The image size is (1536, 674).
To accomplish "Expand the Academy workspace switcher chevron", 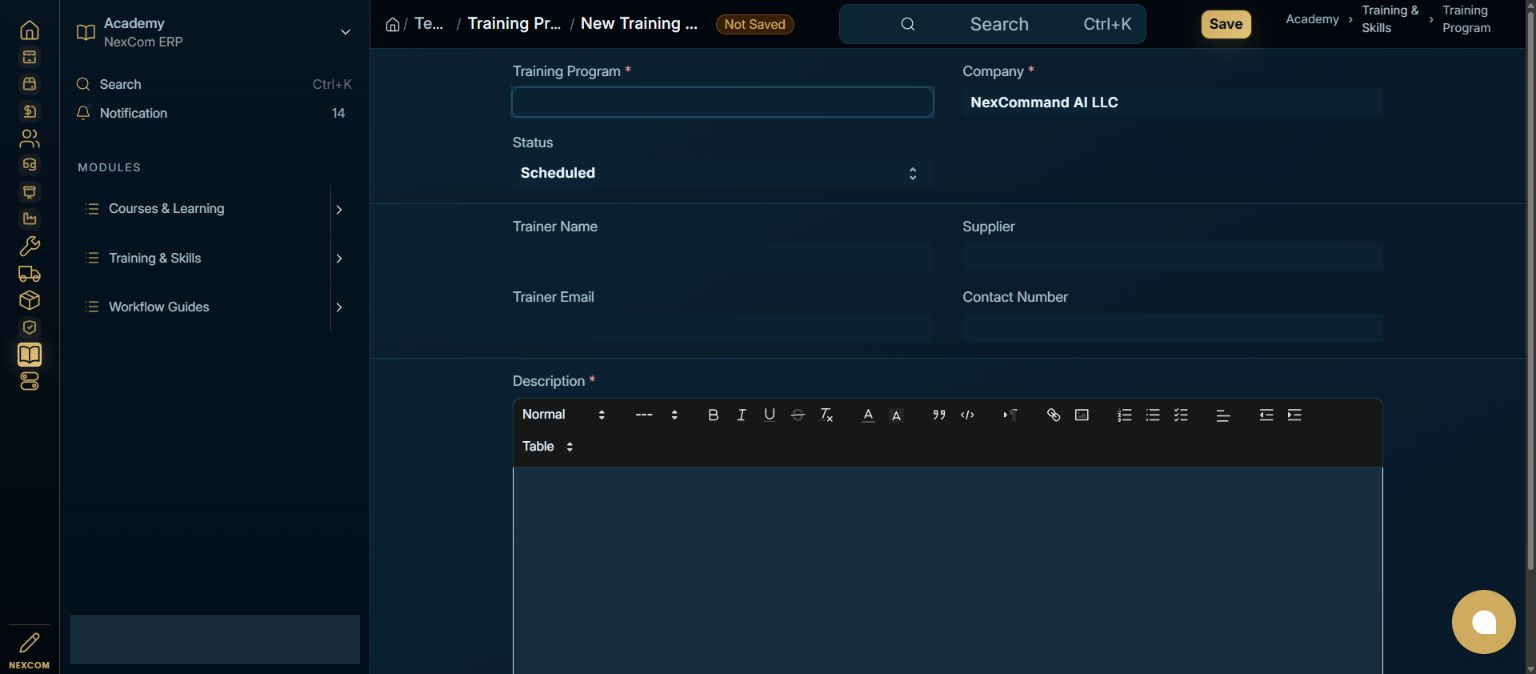I will [345, 32].
